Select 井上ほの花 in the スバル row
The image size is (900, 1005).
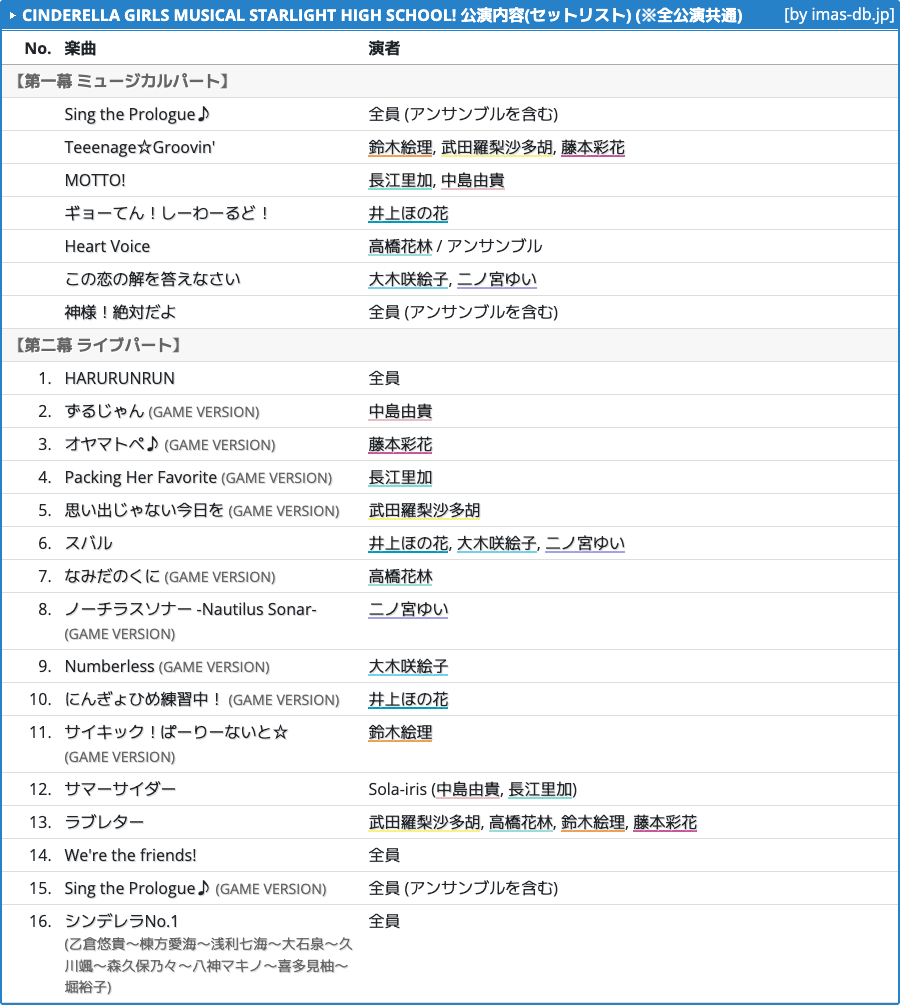(x=408, y=544)
